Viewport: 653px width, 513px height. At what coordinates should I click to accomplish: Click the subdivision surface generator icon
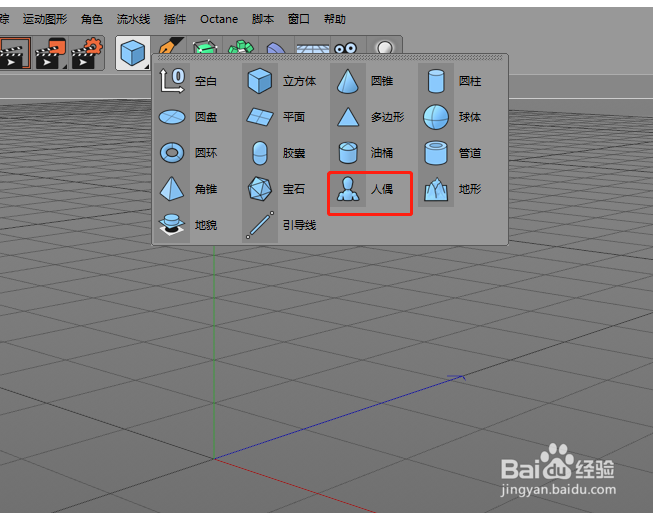tap(205, 47)
